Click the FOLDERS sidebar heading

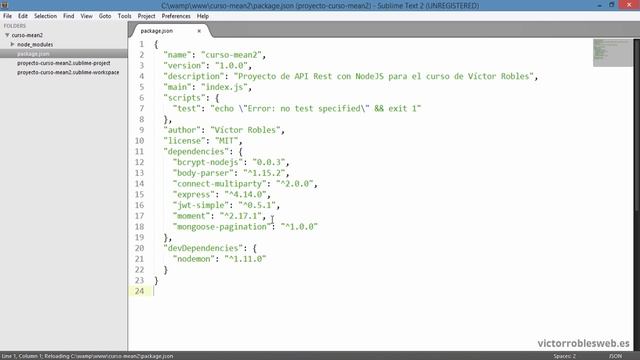click(x=15, y=26)
